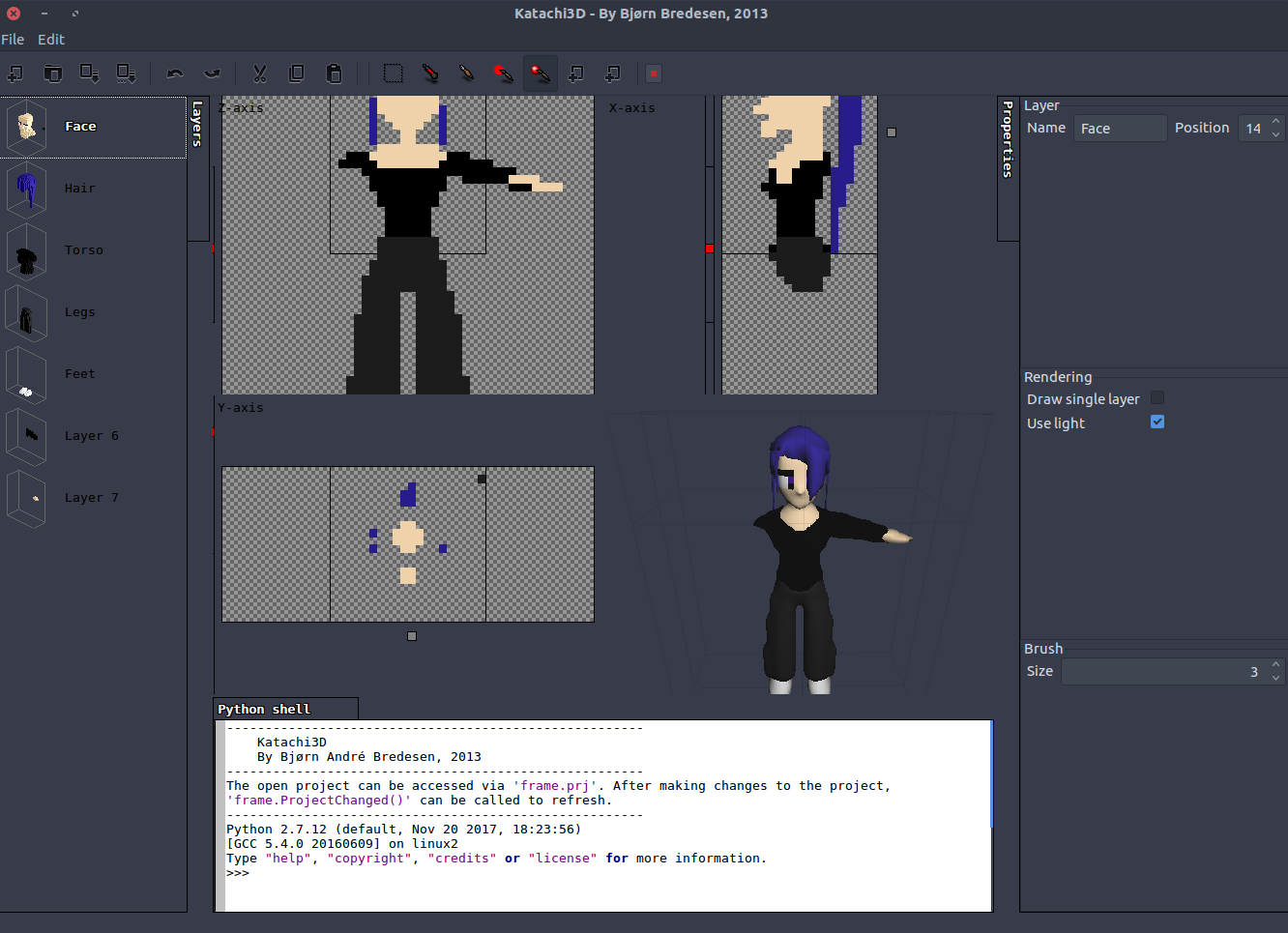
Task: Click the 'Layer 7' name text
Action: (92, 498)
